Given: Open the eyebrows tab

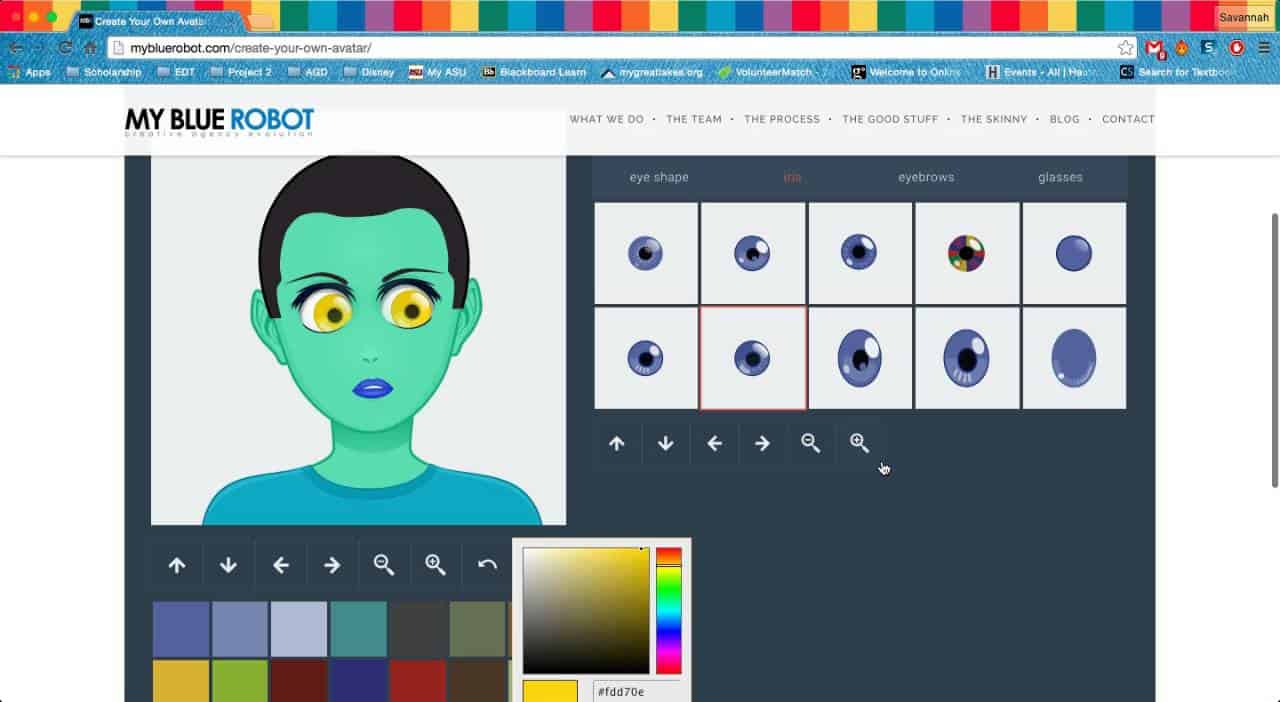Looking at the screenshot, I should coord(925,177).
